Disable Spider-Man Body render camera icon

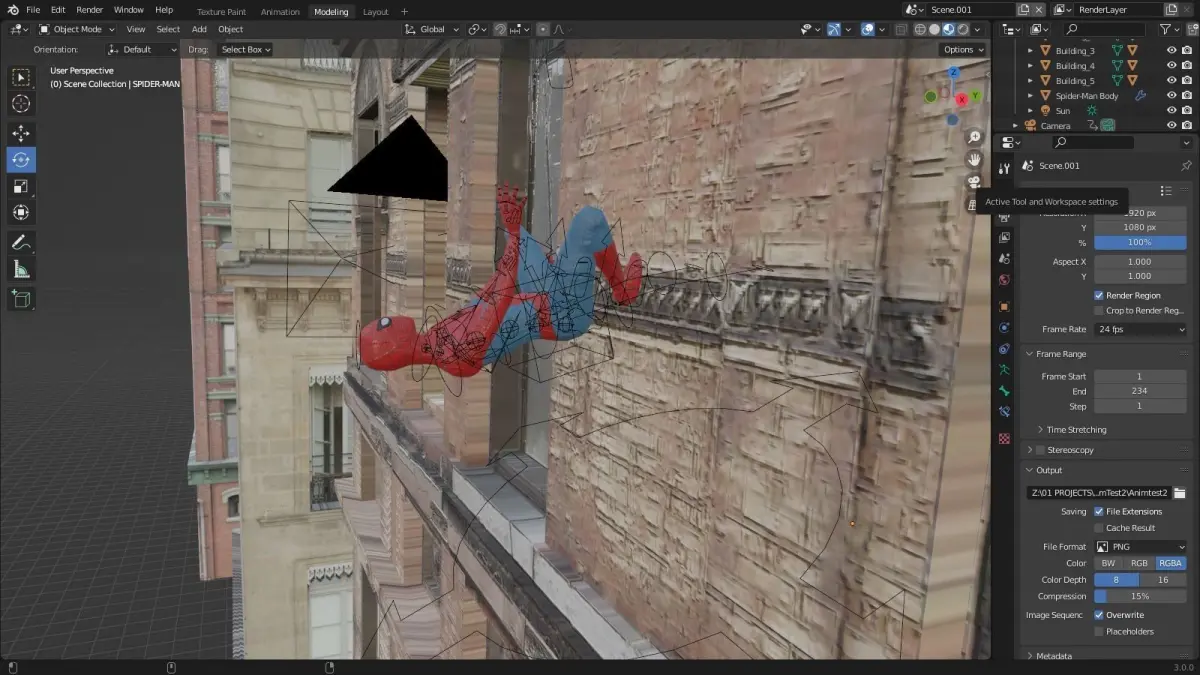1186,95
